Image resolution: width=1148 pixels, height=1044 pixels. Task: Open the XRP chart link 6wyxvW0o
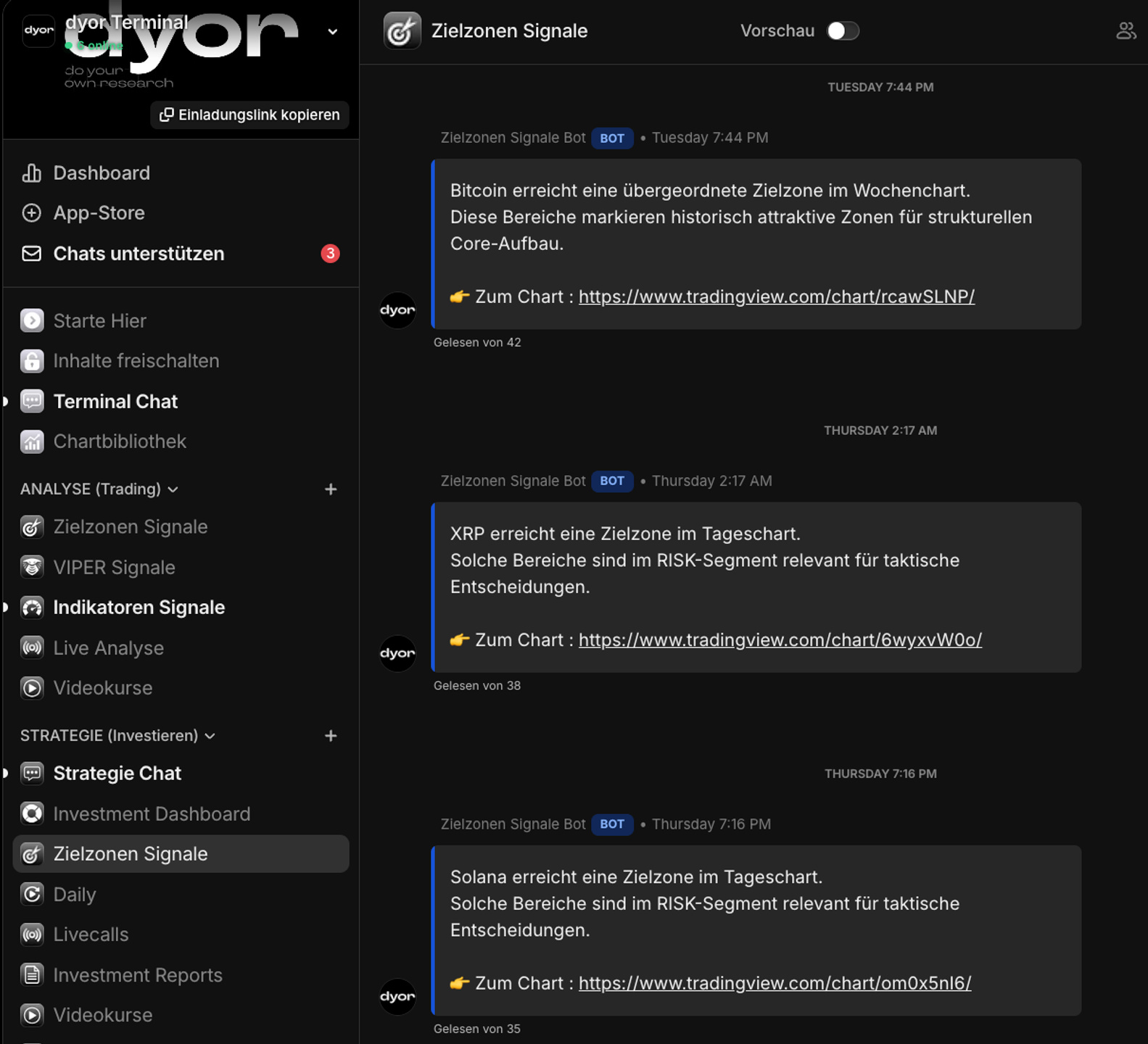(x=780, y=640)
